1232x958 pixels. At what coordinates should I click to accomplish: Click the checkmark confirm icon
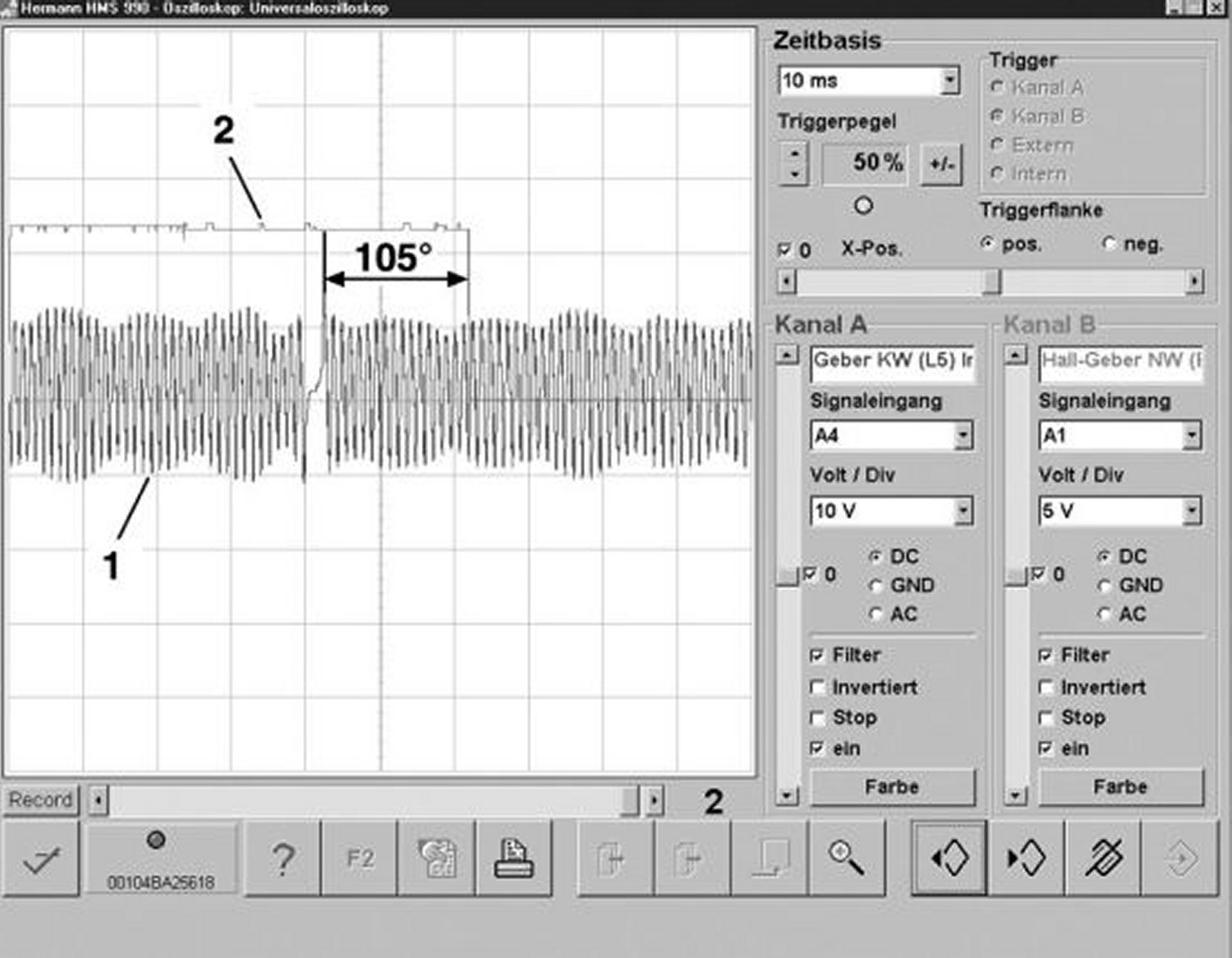coord(41,859)
